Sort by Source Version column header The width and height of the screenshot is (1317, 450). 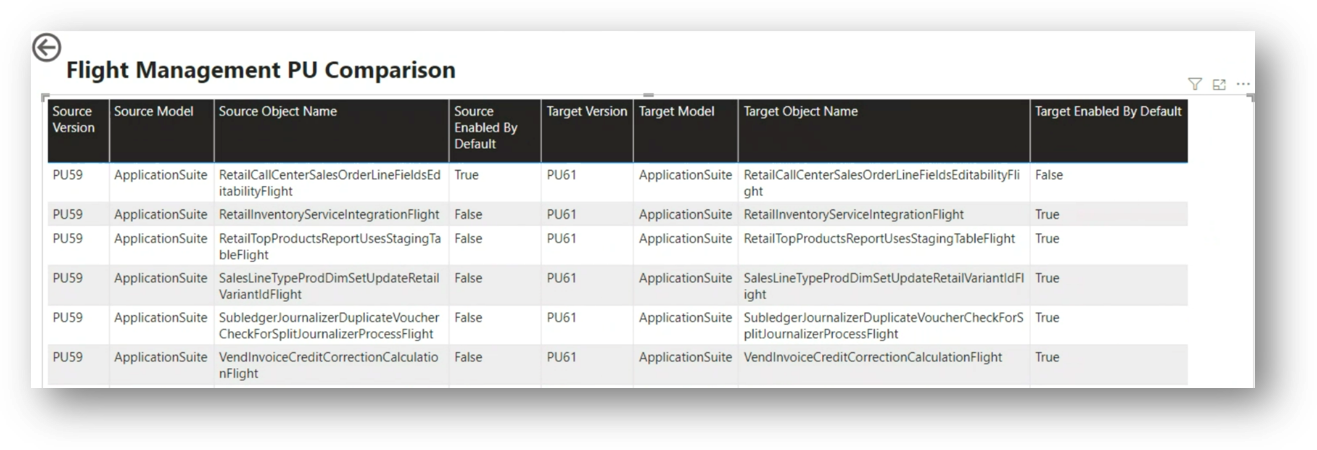pyautogui.click(x=73, y=120)
